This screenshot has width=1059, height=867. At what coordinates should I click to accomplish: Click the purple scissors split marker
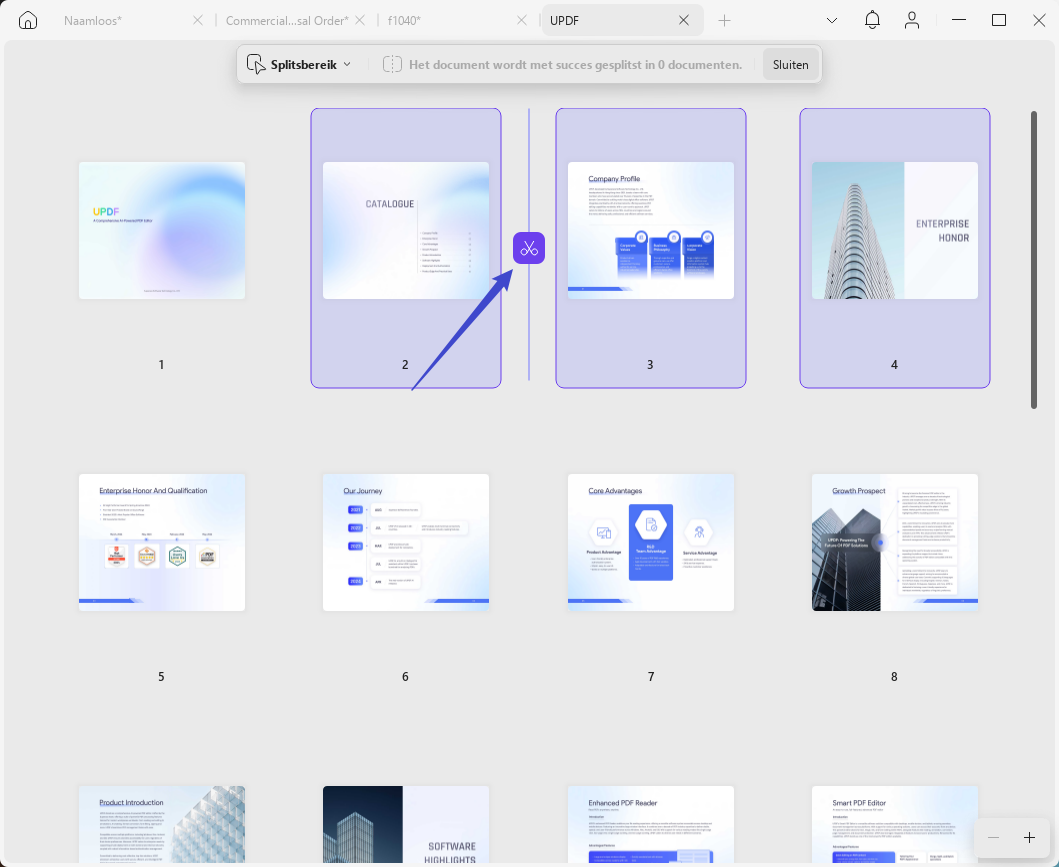pos(529,248)
